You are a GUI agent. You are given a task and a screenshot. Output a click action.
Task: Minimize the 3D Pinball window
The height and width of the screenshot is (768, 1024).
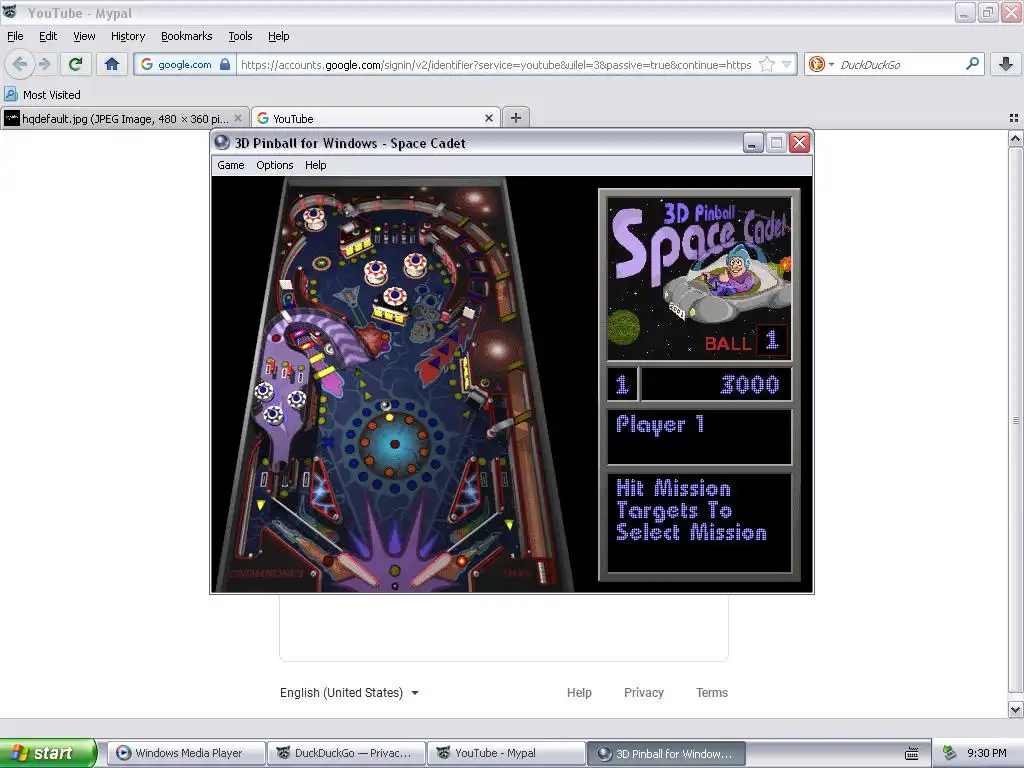click(753, 142)
